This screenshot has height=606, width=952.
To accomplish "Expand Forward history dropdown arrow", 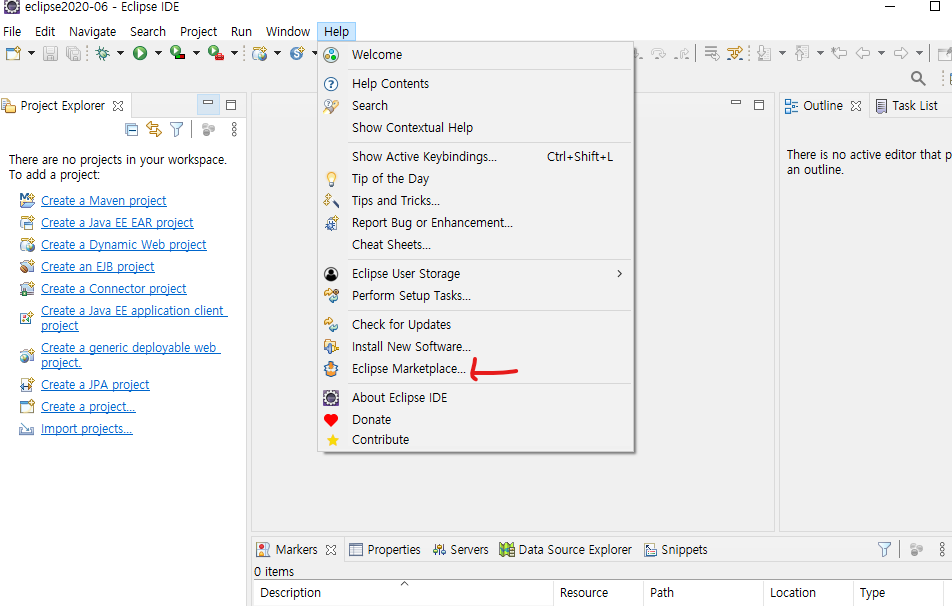I will [x=919, y=53].
